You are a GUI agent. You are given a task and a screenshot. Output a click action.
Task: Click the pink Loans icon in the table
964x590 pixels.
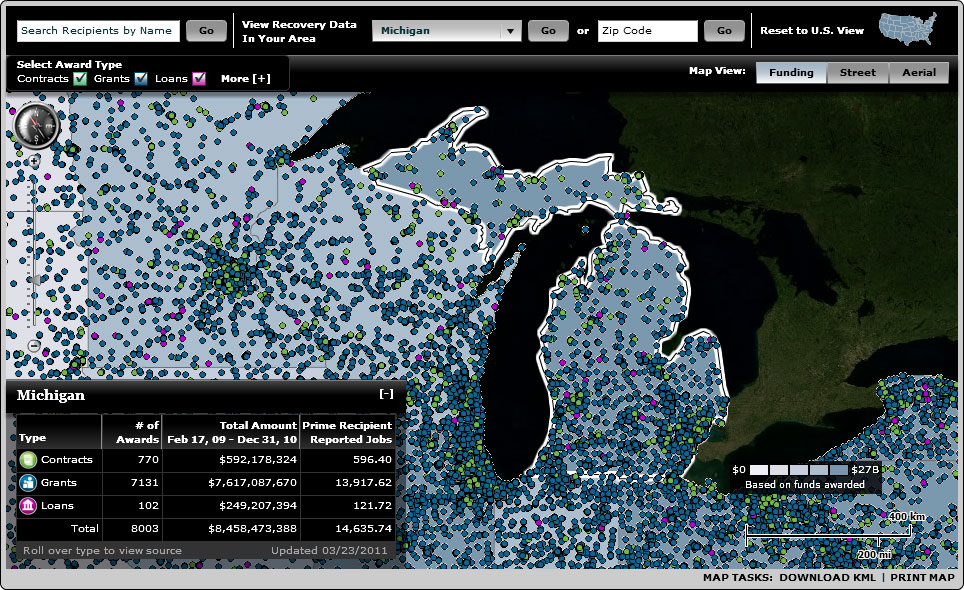28,506
